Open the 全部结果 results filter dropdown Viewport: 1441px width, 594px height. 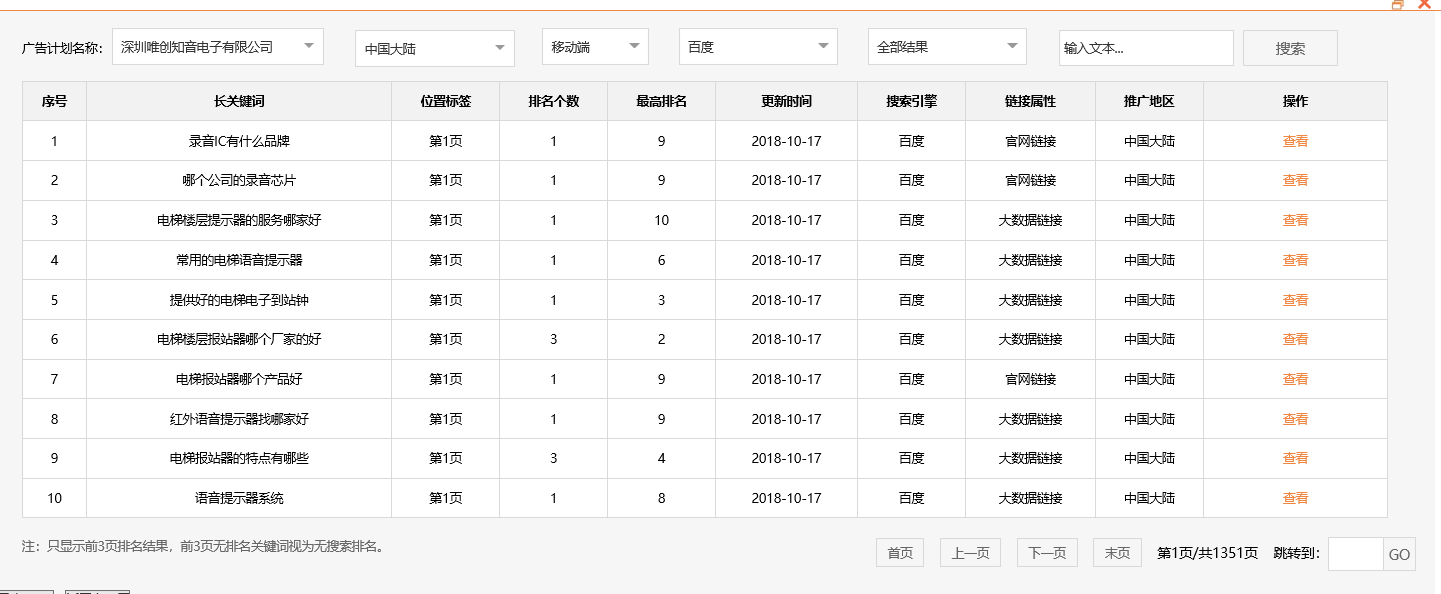(946, 47)
